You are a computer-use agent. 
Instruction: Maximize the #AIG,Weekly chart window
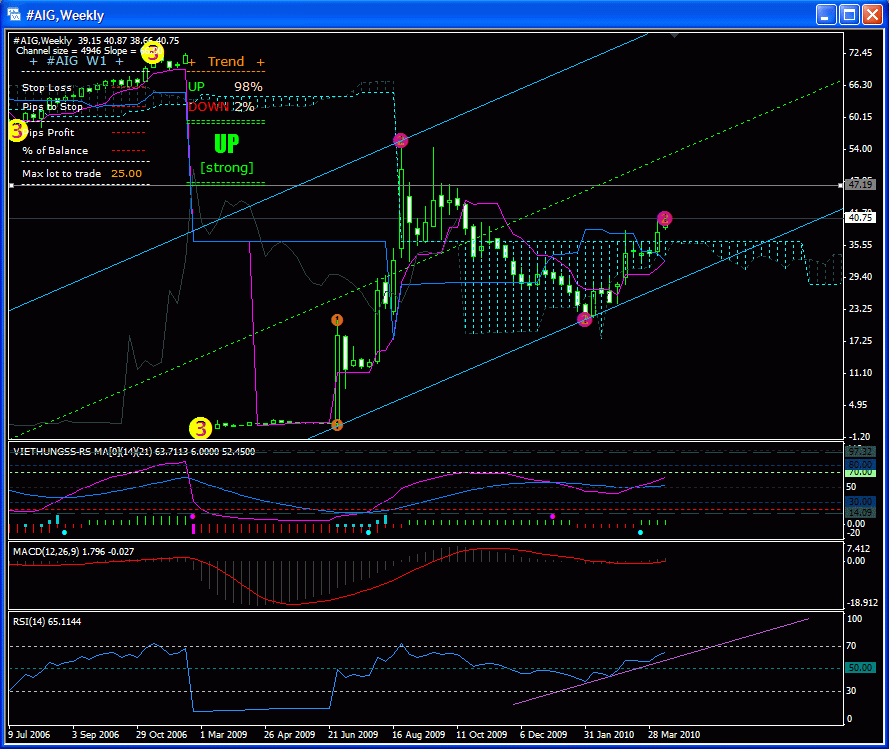pos(850,15)
